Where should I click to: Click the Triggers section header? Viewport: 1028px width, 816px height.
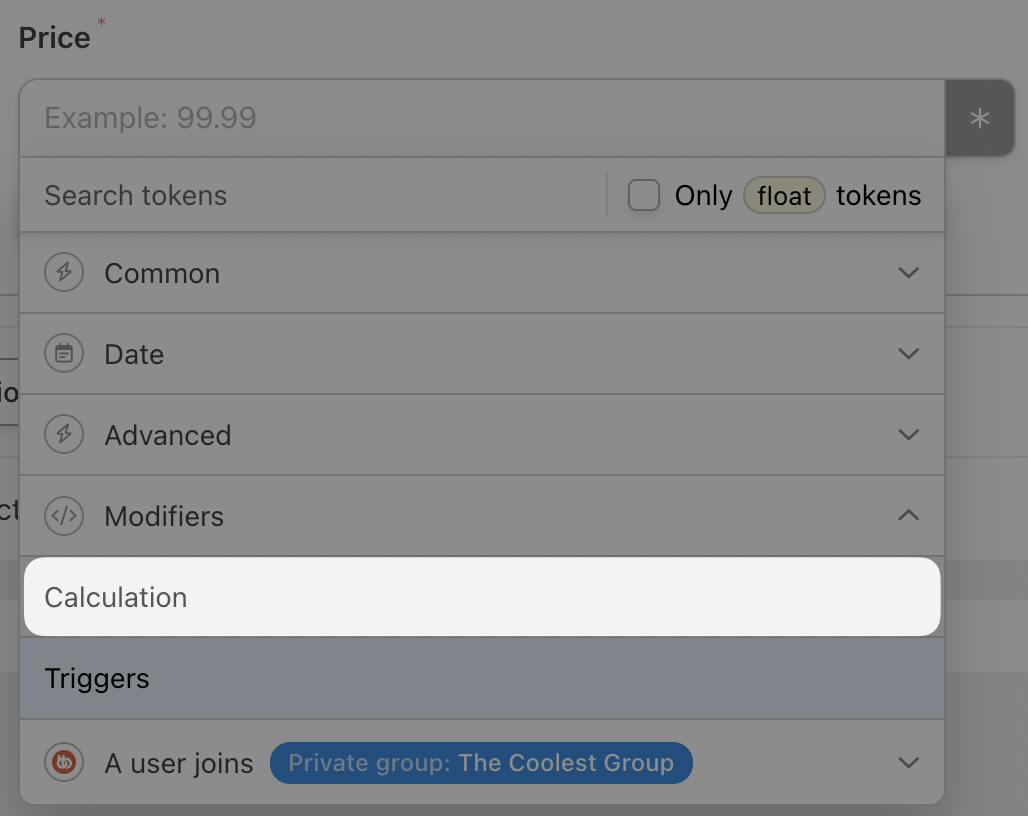[482, 678]
